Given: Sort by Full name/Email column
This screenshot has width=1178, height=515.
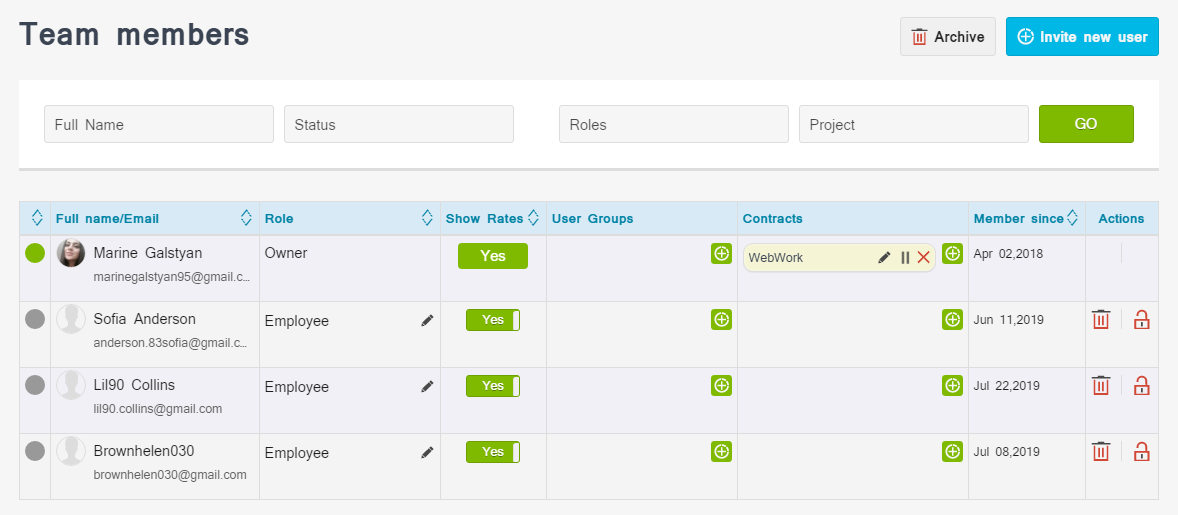Looking at the screenshot, I should click(x=246, y=218).
